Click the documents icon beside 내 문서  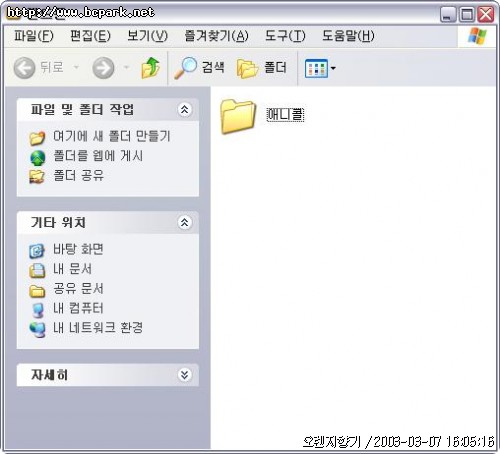point(37,270)
